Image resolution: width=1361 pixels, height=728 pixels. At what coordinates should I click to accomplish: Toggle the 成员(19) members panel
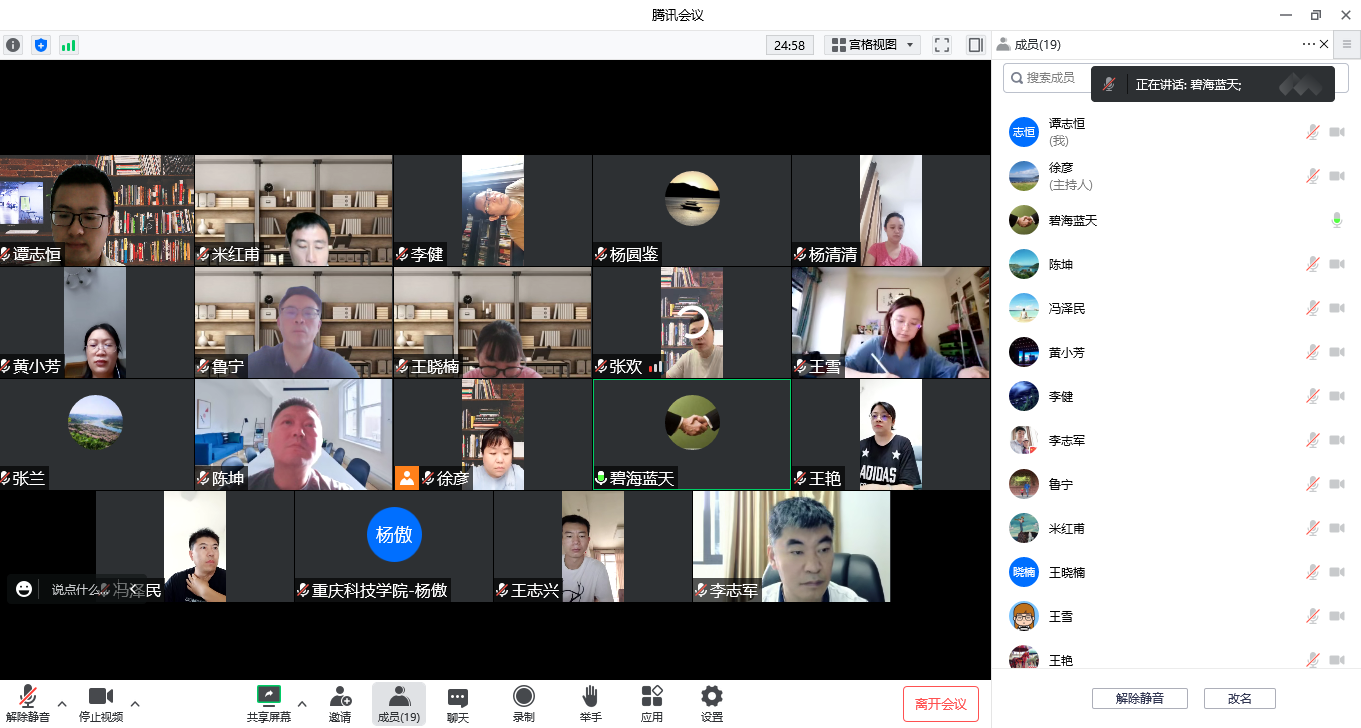pyautogui.click(x=398, y=704)
